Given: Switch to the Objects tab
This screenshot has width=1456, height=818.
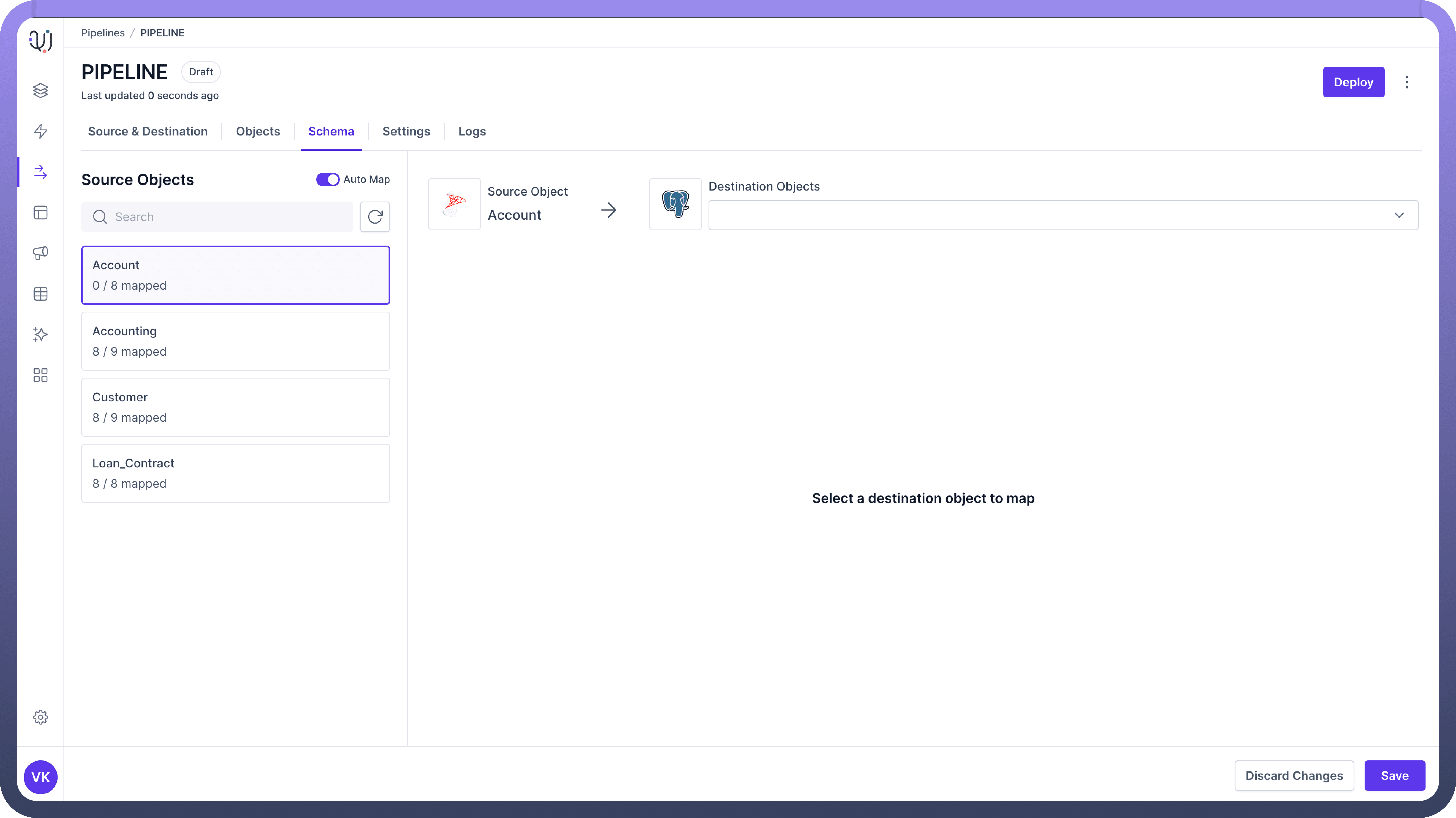Looking at the screenshot, I should coord(258,131).
